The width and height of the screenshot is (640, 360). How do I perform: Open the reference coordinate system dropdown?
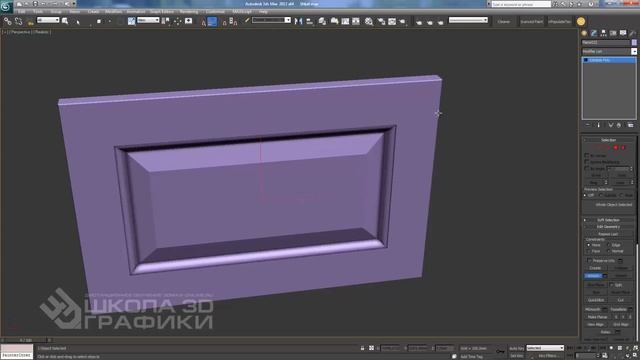point(148,20)
